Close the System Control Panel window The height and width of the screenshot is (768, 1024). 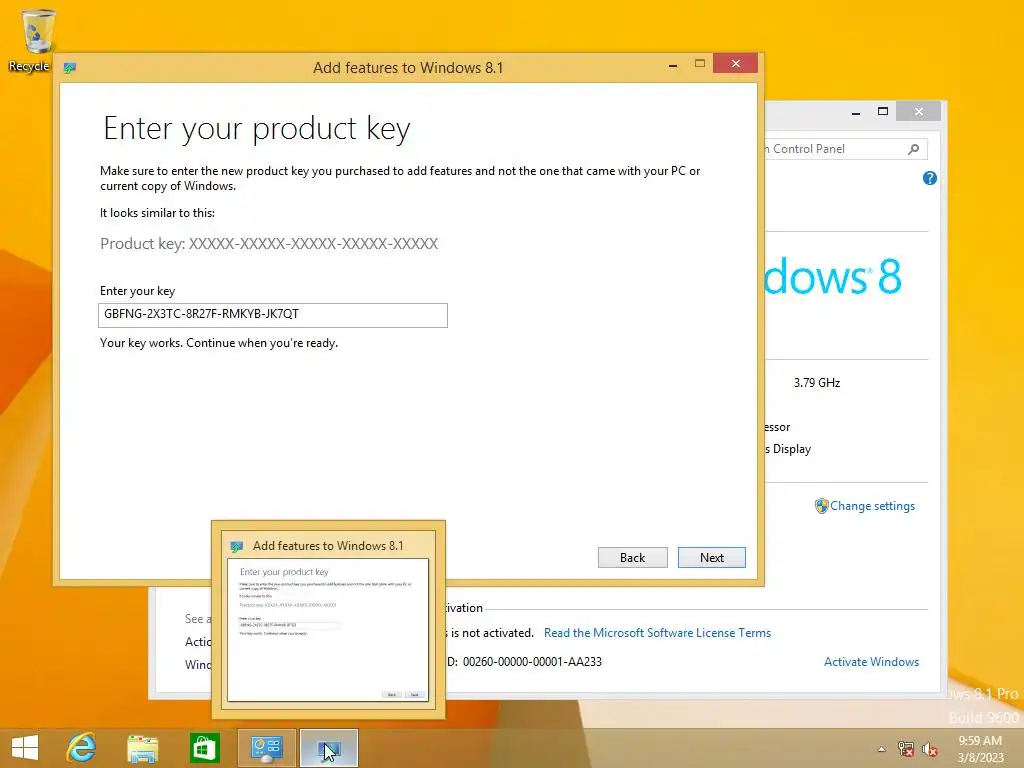click(918, 112)
